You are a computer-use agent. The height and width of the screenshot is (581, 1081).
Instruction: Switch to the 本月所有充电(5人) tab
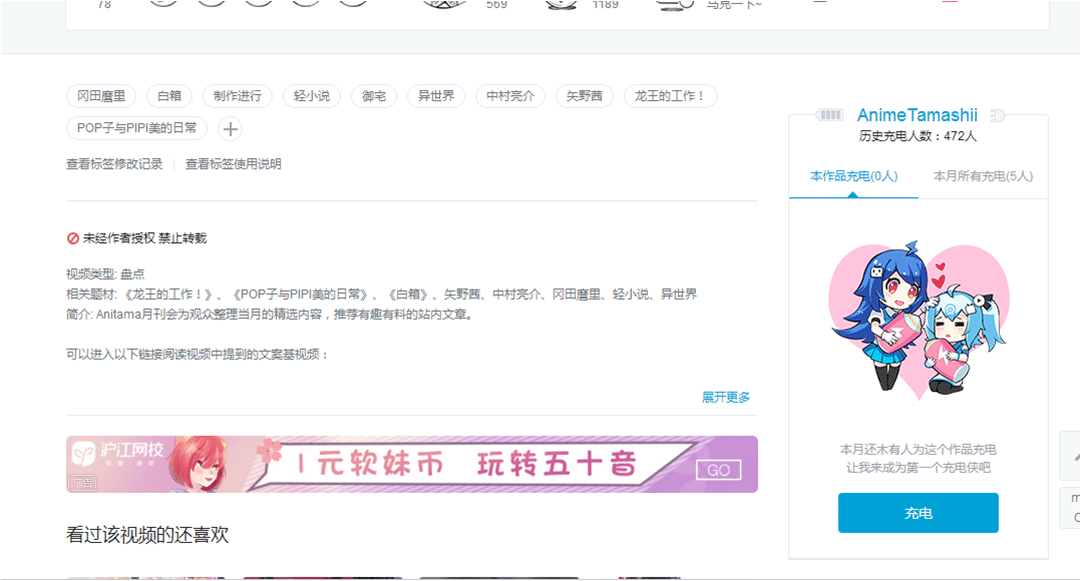click(983, 176)
